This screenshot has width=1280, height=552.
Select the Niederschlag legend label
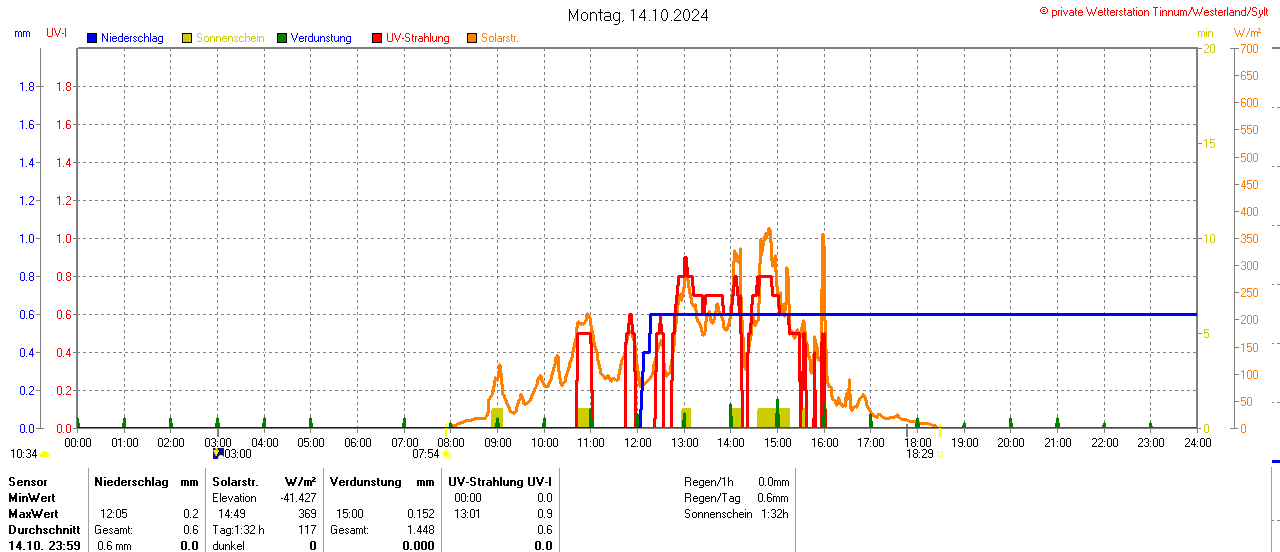point(132,38)
